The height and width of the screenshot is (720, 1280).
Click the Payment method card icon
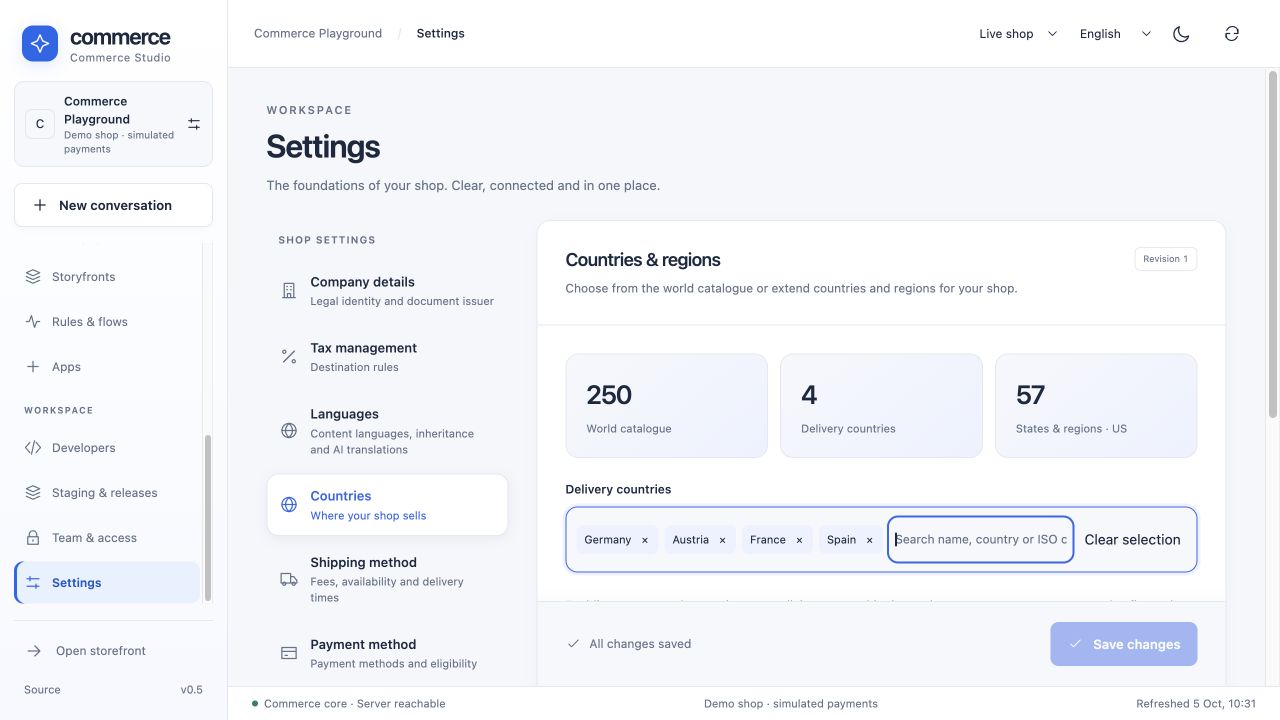click(x=289, y=653)
